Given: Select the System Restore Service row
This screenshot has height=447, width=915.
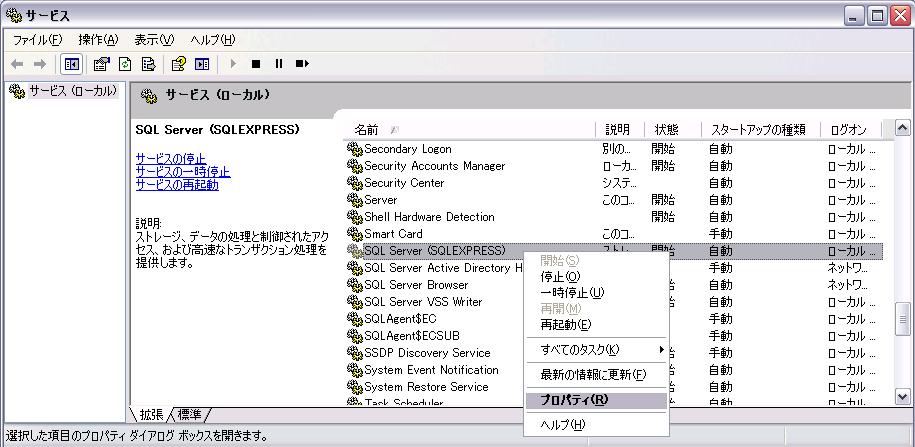Looking at the screenshot, I should click(x=613, y=387).
